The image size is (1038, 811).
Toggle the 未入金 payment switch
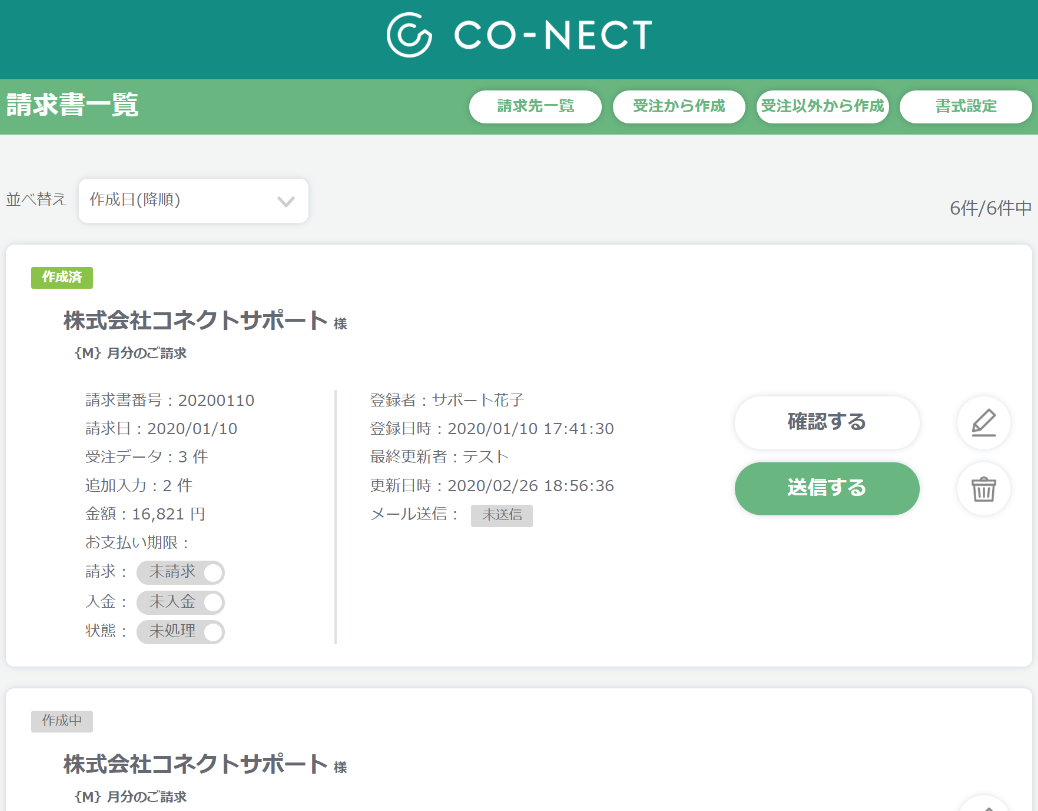181,602
